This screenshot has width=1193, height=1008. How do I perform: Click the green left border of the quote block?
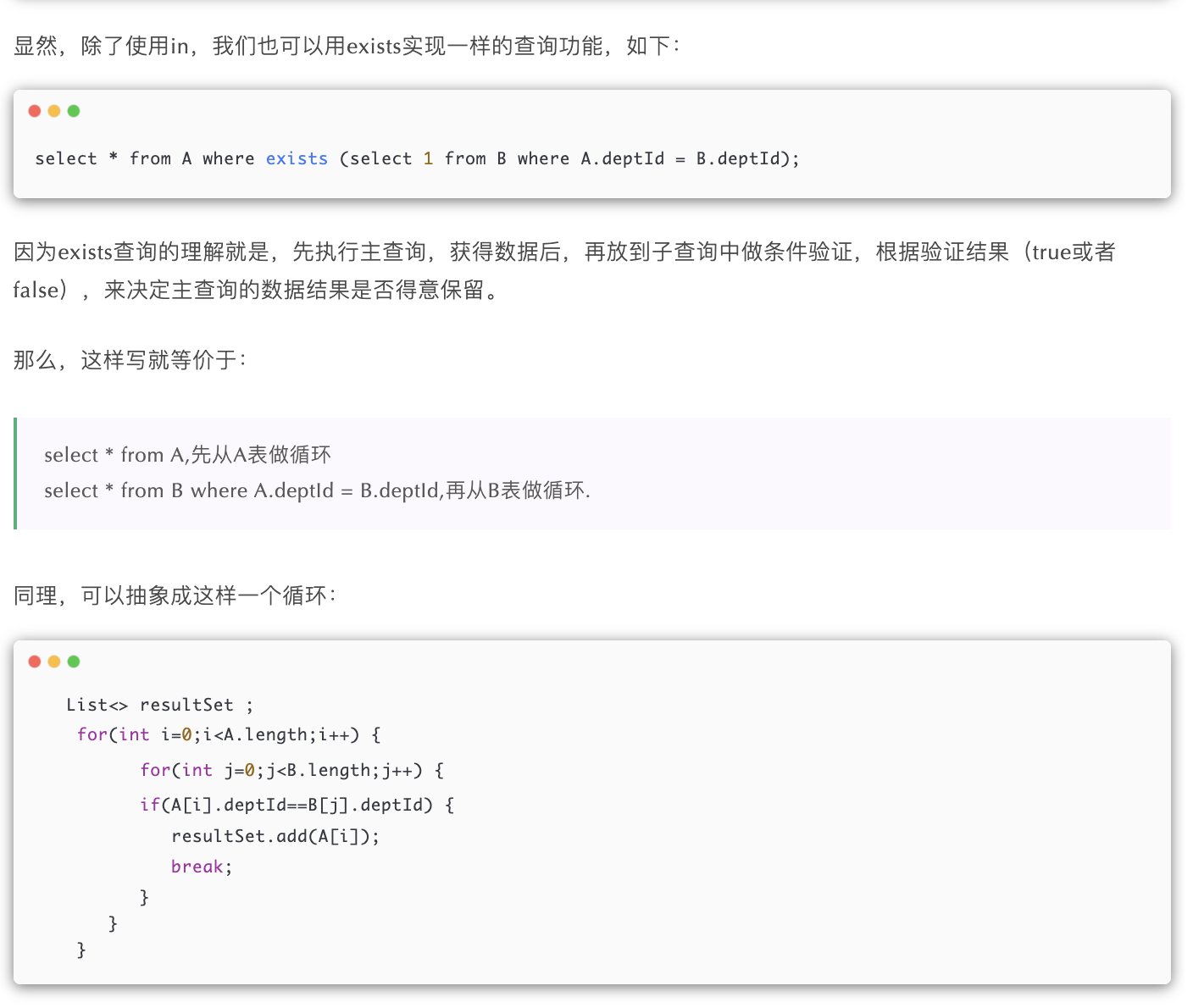tap(15, 473)
